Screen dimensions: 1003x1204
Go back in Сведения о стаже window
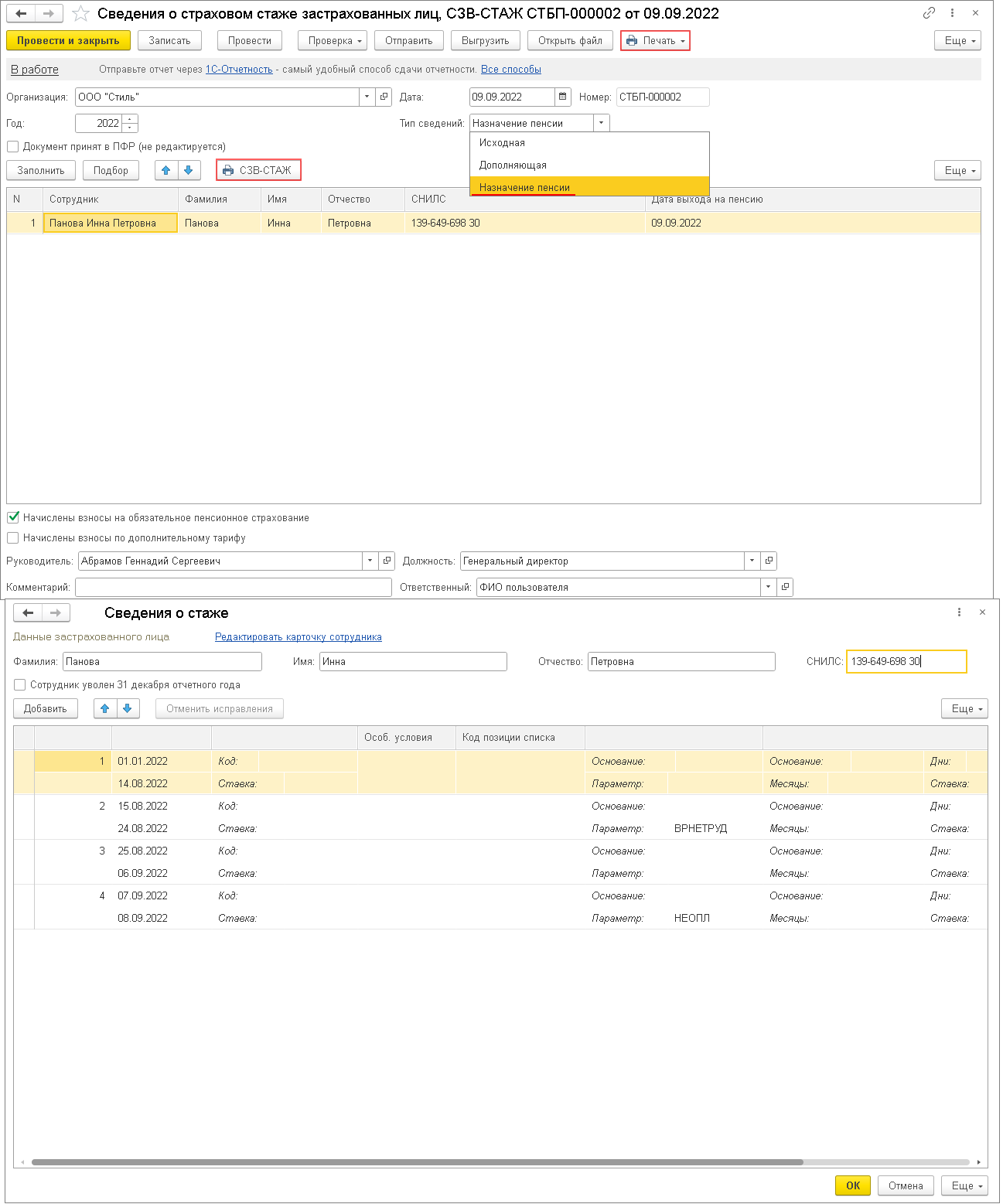coord(28,612)
